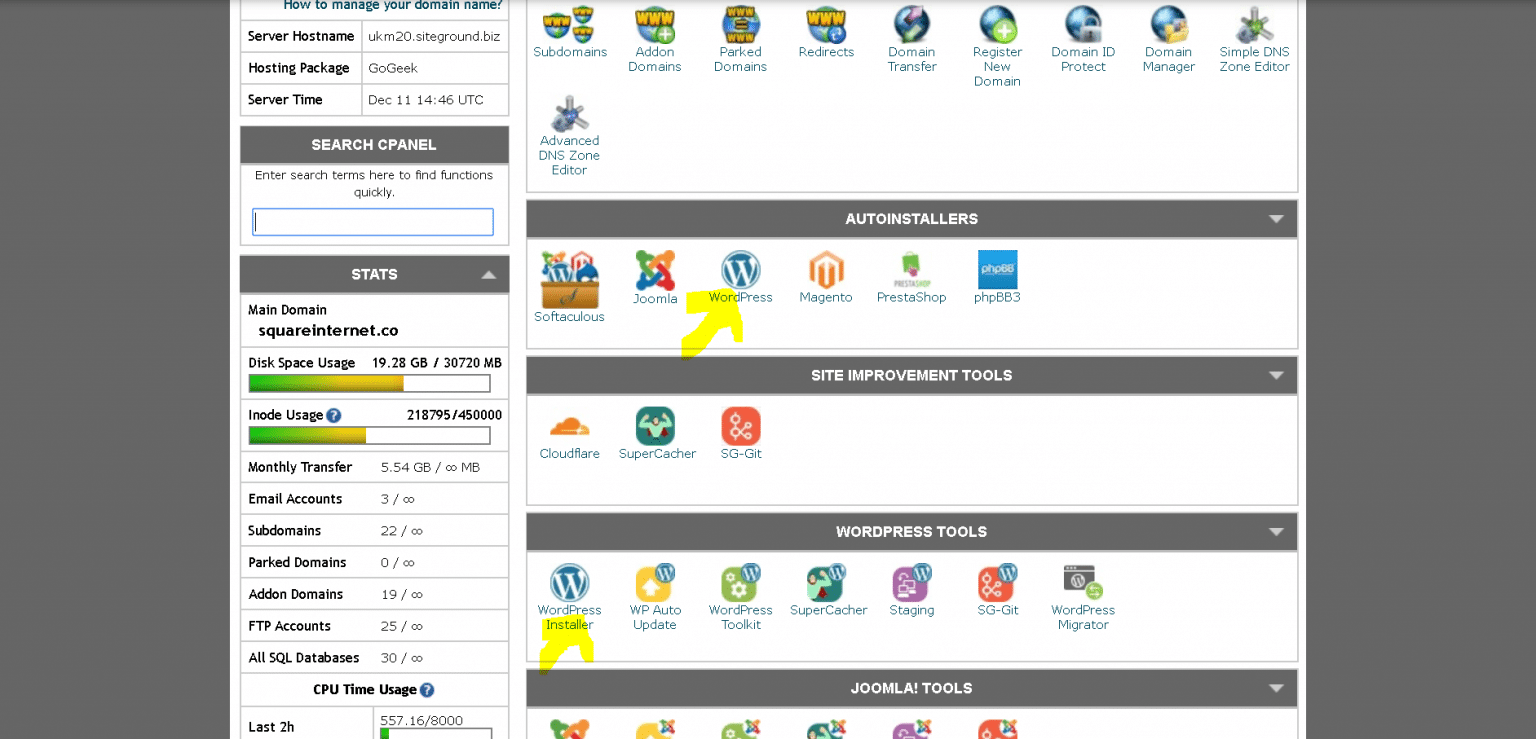Click the GoGeek hosting package value
1536x739 pixels.
[393, 68]
